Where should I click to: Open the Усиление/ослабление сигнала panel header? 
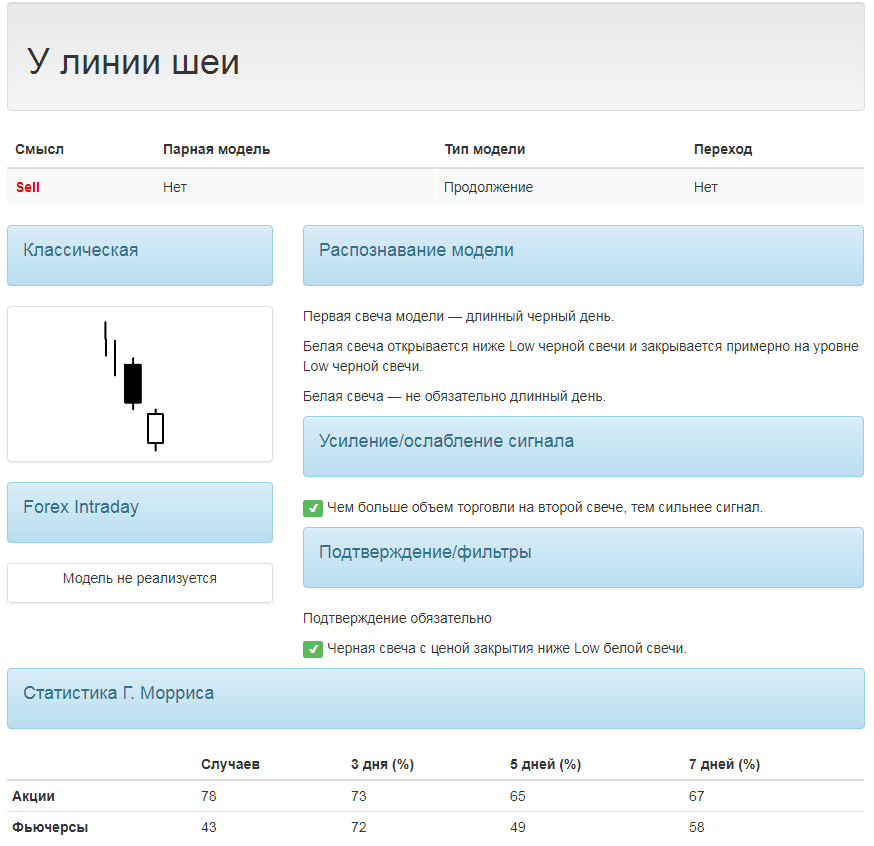click(x=583, y=446)
